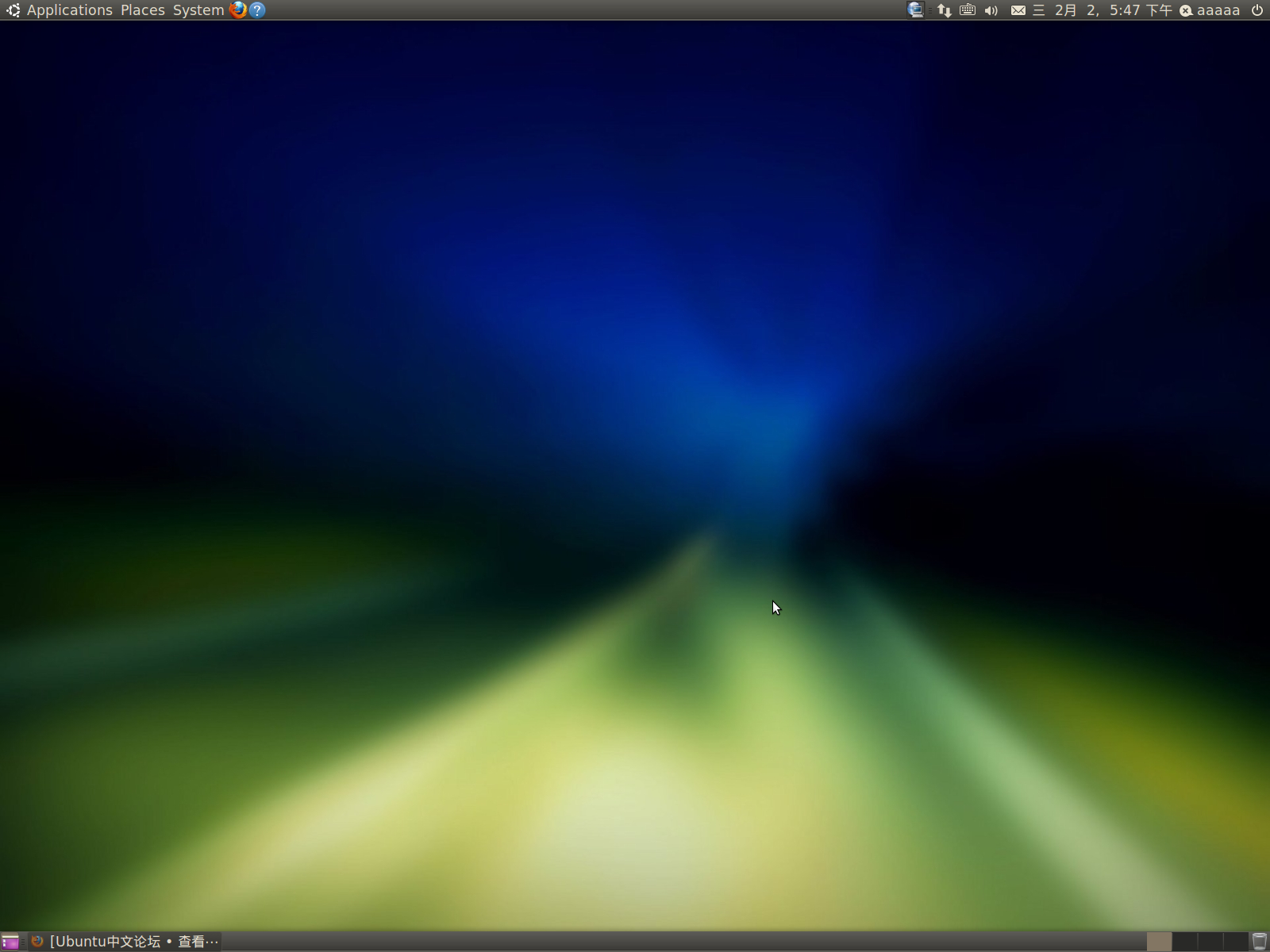The image size is (1270, 952).
Task: Open the network connection indicator
Action: click(944, 10)
